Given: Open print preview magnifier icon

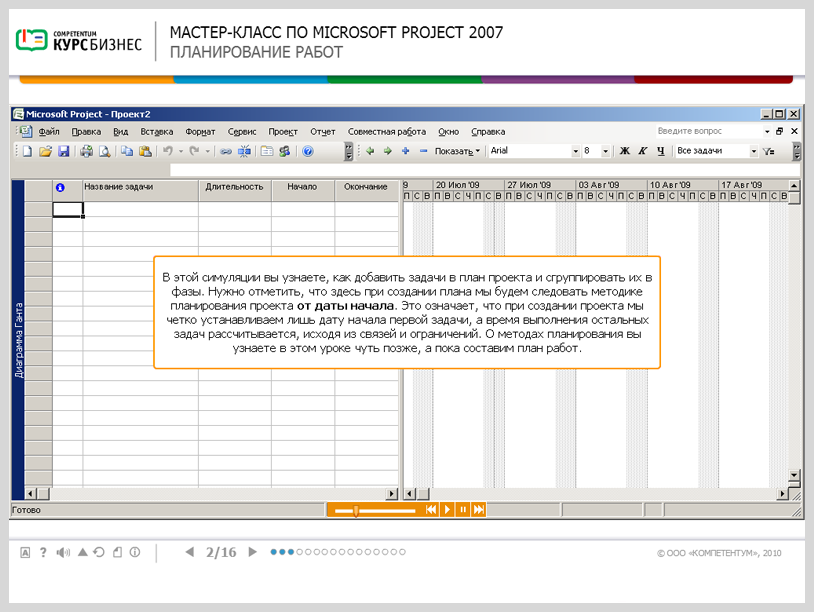Looking at the screenshot, I should tap(104, 151).
